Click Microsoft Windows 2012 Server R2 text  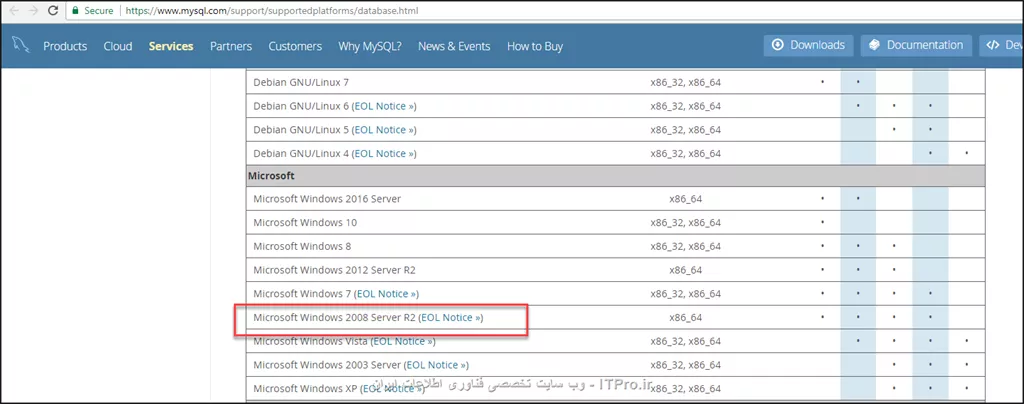(334, 270)
